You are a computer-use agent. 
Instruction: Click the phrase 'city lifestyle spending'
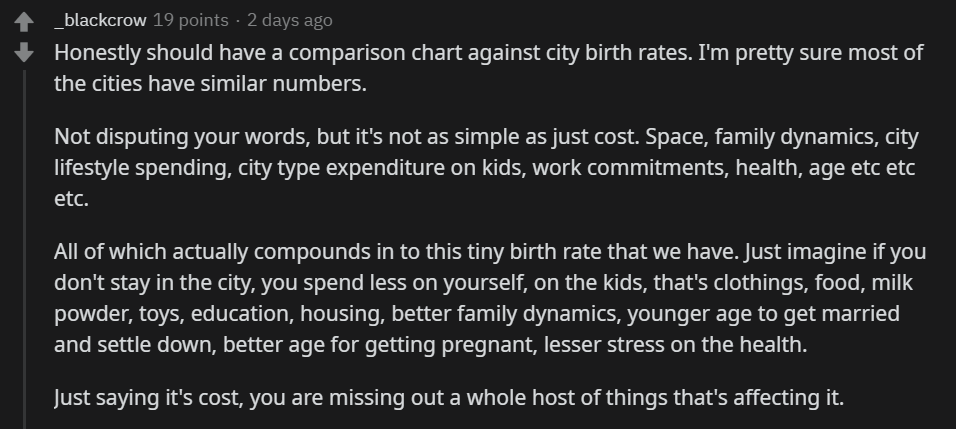pyautogui.click(x=486, y=152)
